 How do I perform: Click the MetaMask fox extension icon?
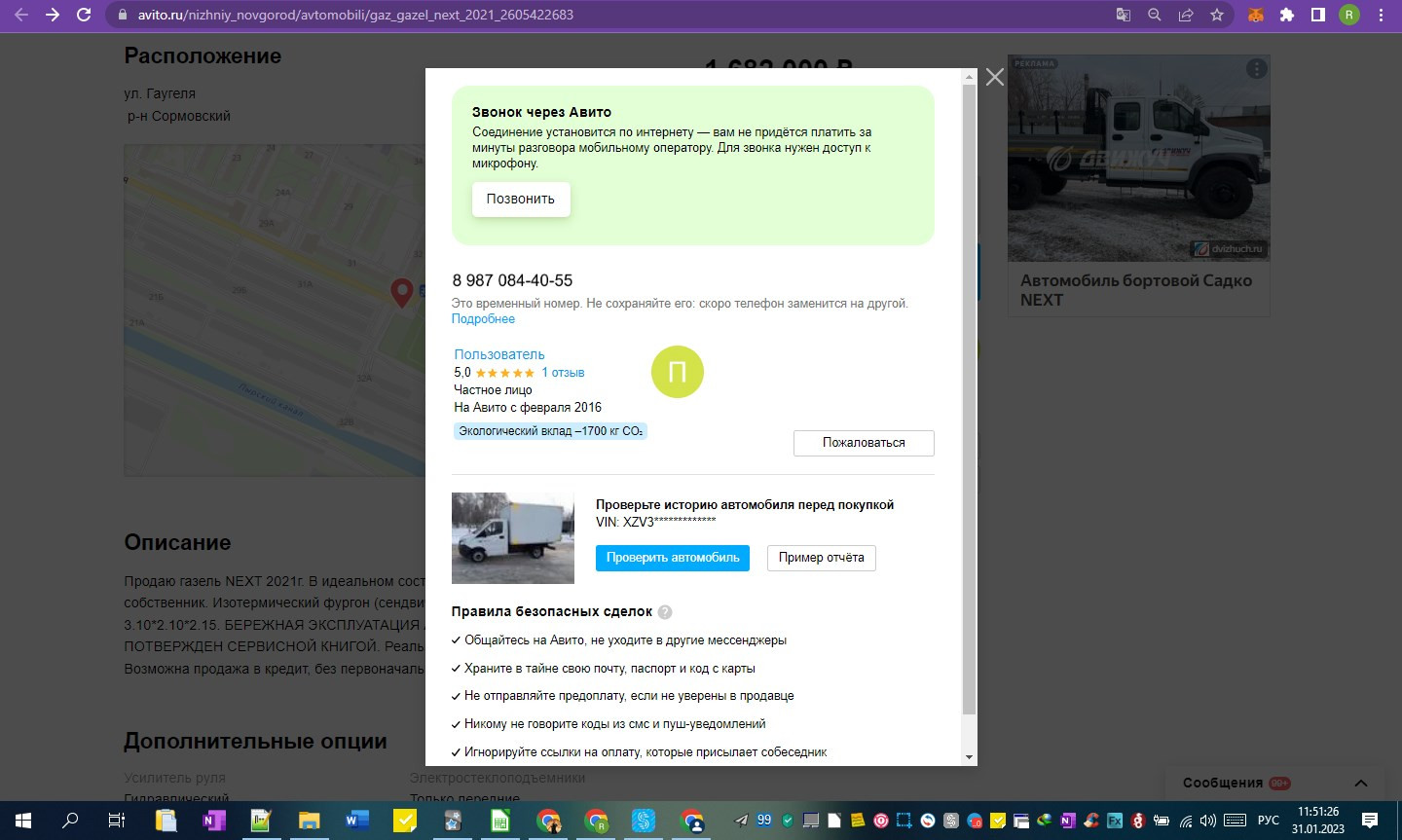pos(1256,15)
